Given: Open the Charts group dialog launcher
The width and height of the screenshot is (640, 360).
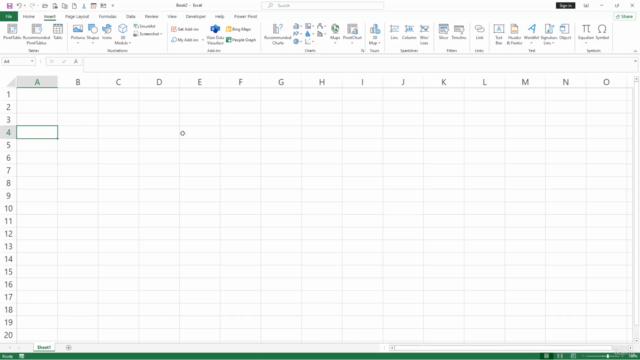Looking at the screenshot, I should [362, 51].
